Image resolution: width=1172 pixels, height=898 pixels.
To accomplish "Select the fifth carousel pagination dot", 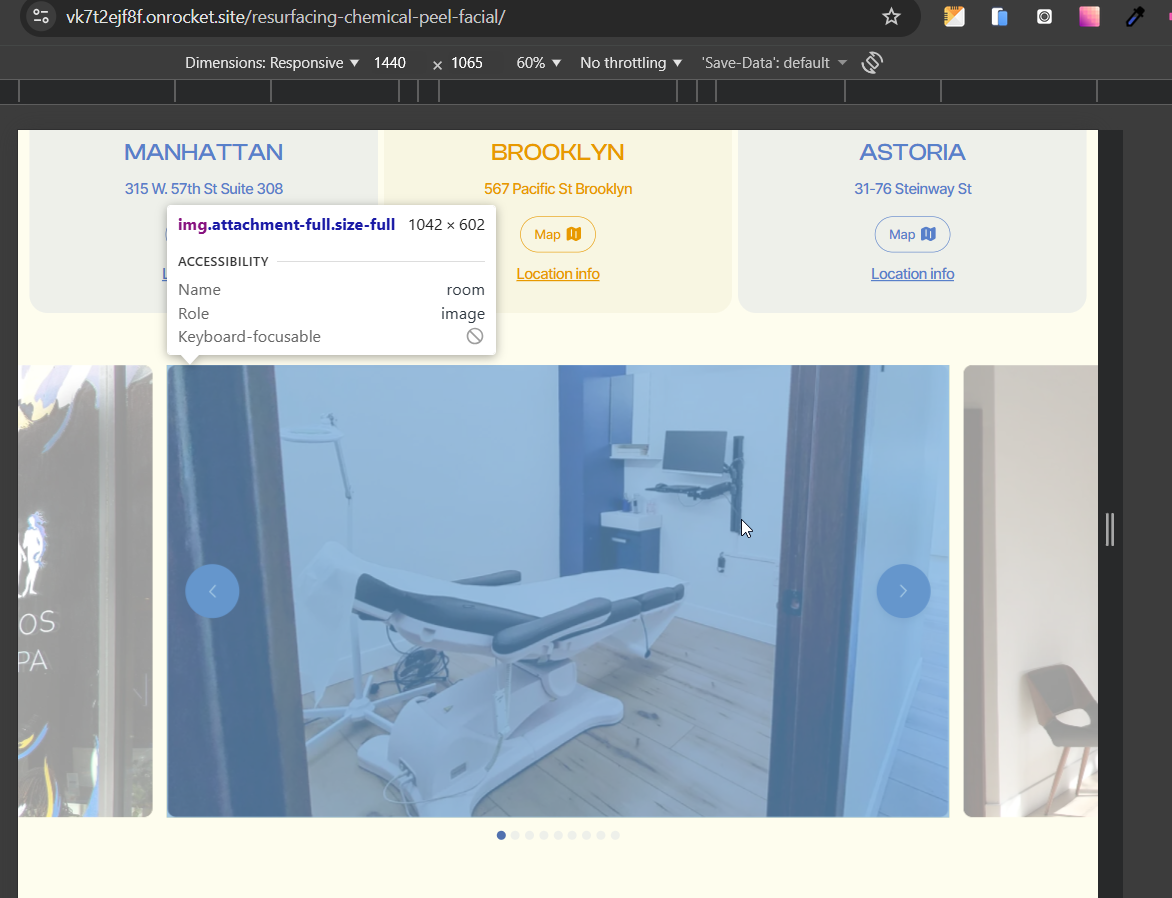I will (558, 835).
